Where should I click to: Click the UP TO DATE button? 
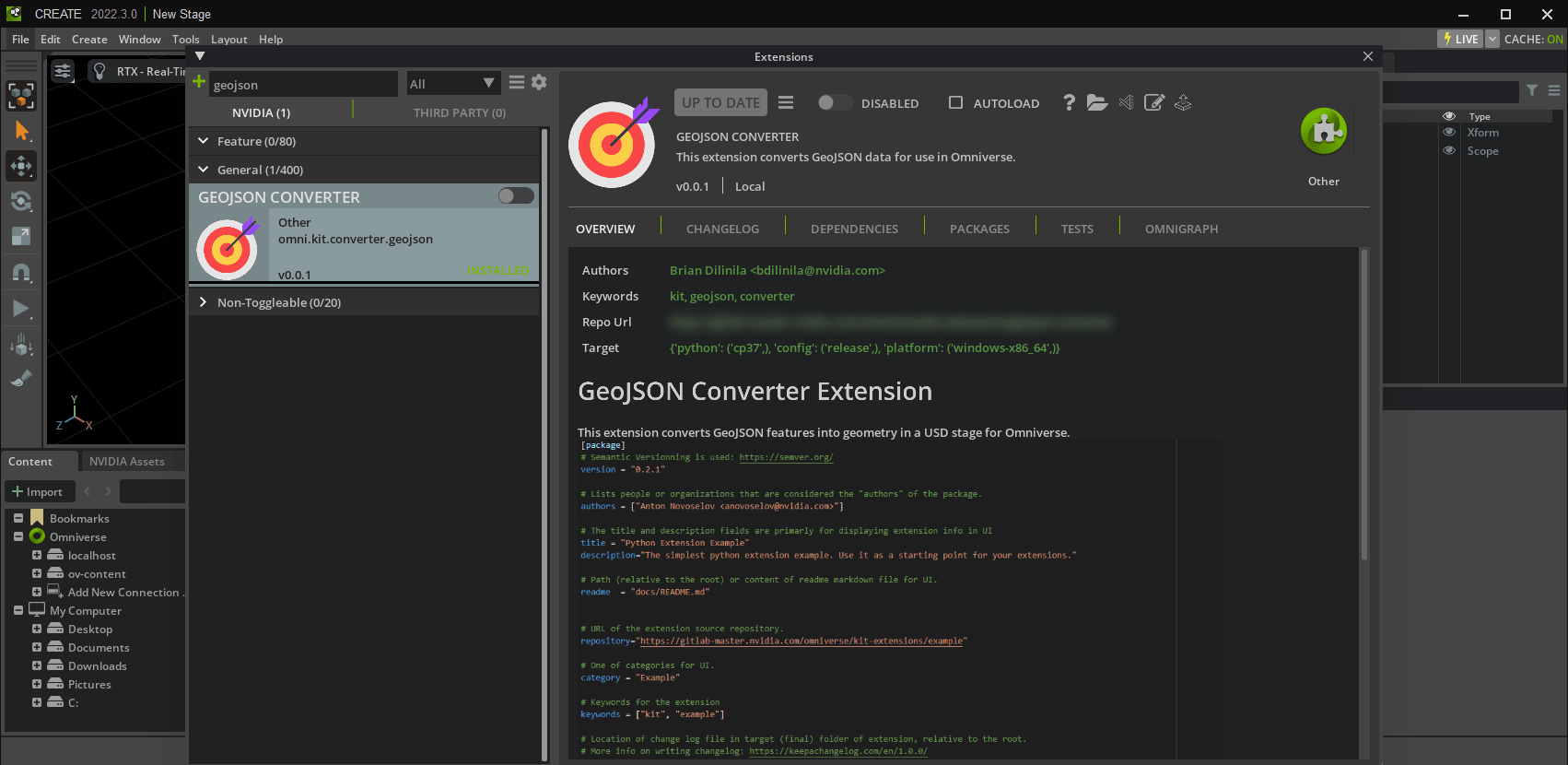[721, 102]
